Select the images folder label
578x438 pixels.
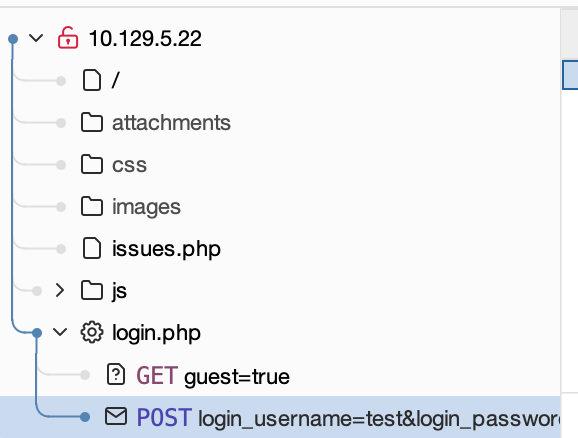coord(146,207)
